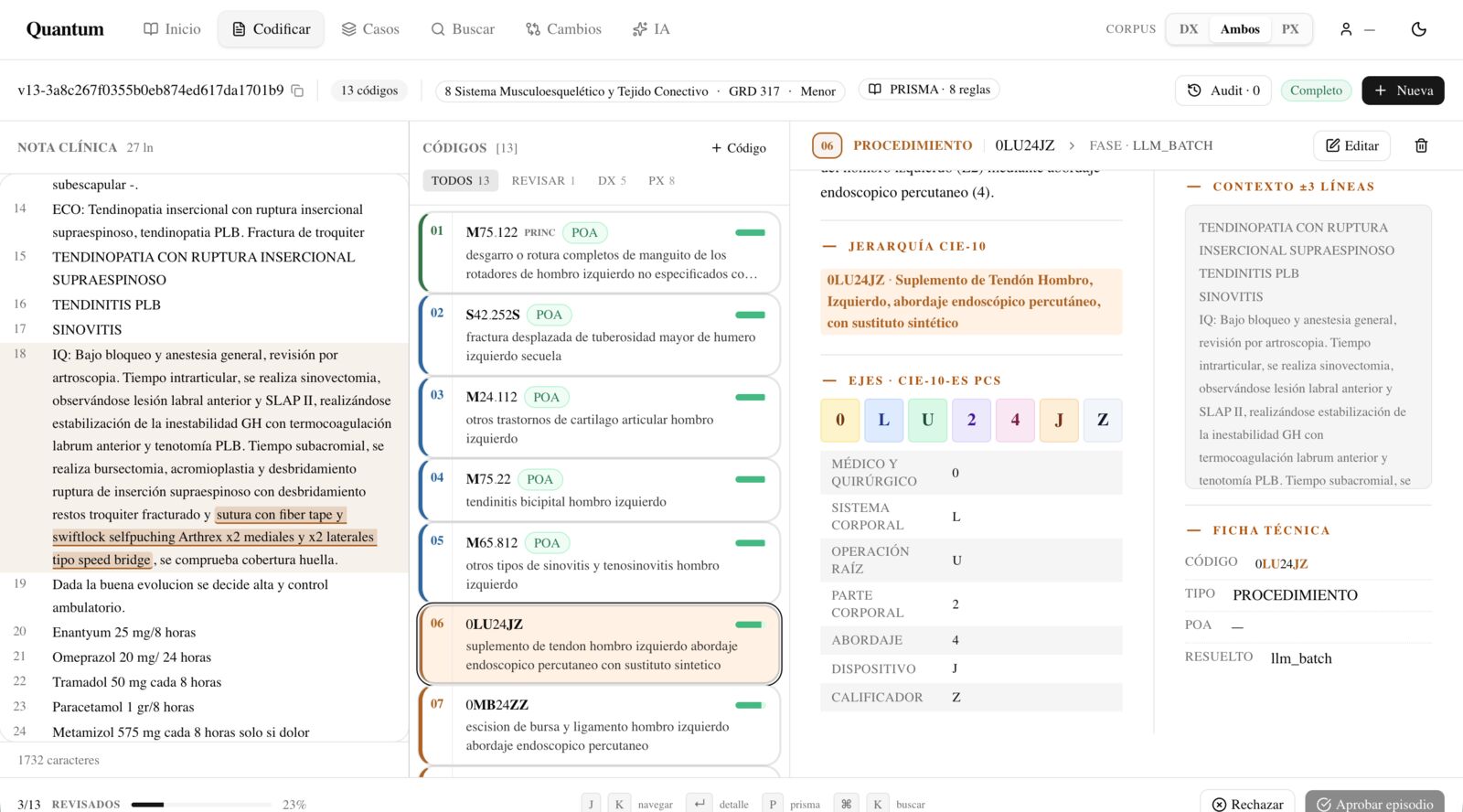Click the OPERACIÓN RAÍZ row
The width and height of the screenshot is (1463, 812).
(971, 560)
